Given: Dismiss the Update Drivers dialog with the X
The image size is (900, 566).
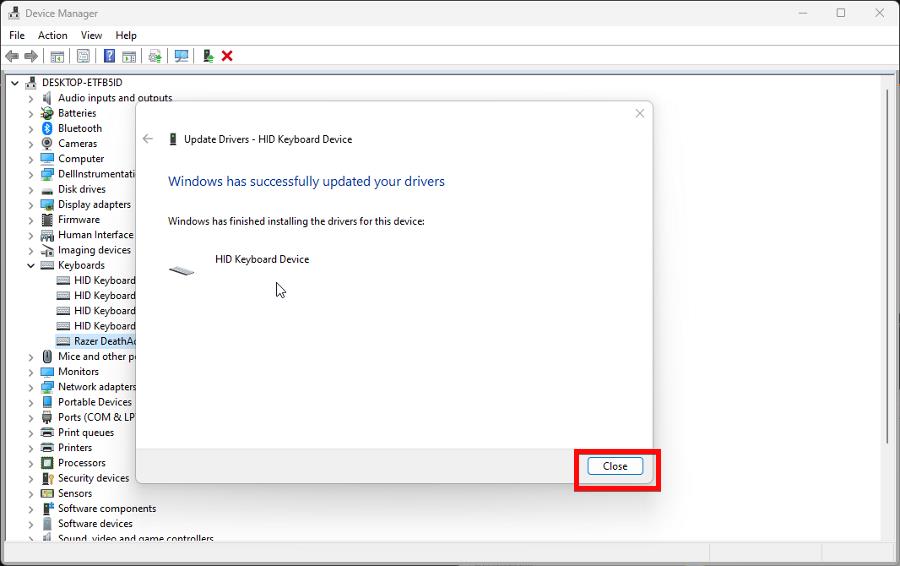Looking at the screenshot, I should (640, 114).
